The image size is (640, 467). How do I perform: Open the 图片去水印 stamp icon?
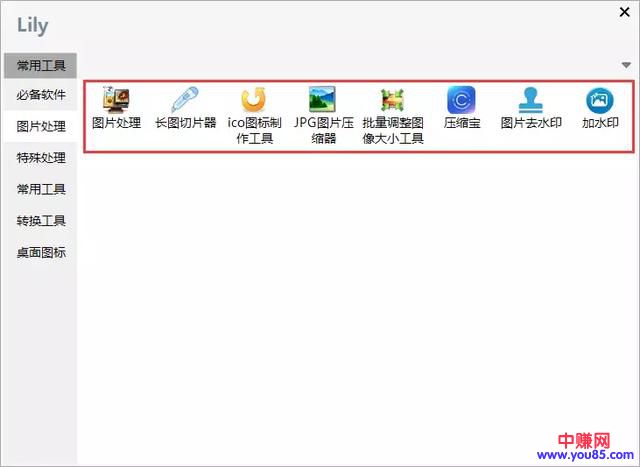[531, 99]
